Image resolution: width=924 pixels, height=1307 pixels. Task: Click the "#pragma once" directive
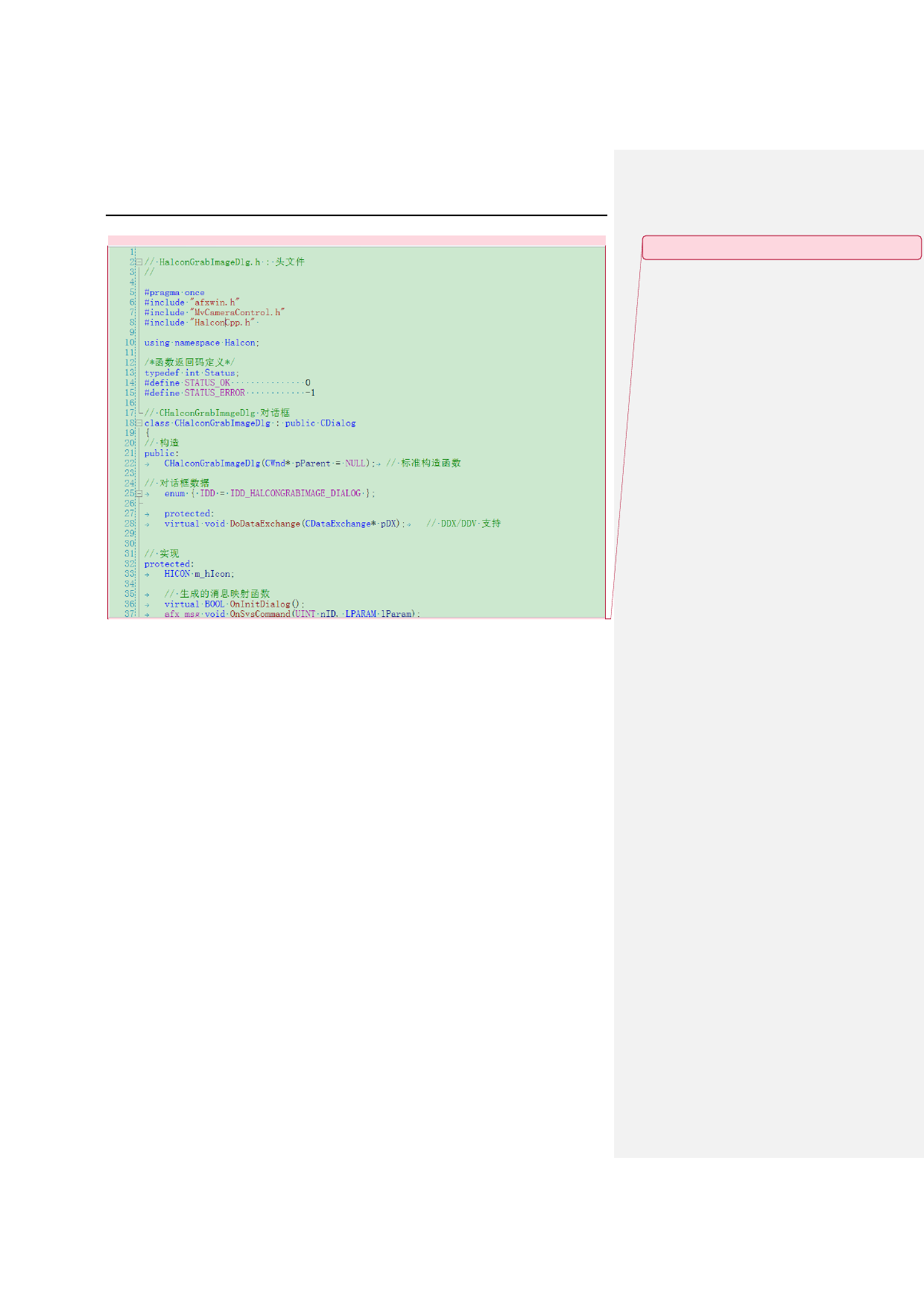[x=174, y=293]
